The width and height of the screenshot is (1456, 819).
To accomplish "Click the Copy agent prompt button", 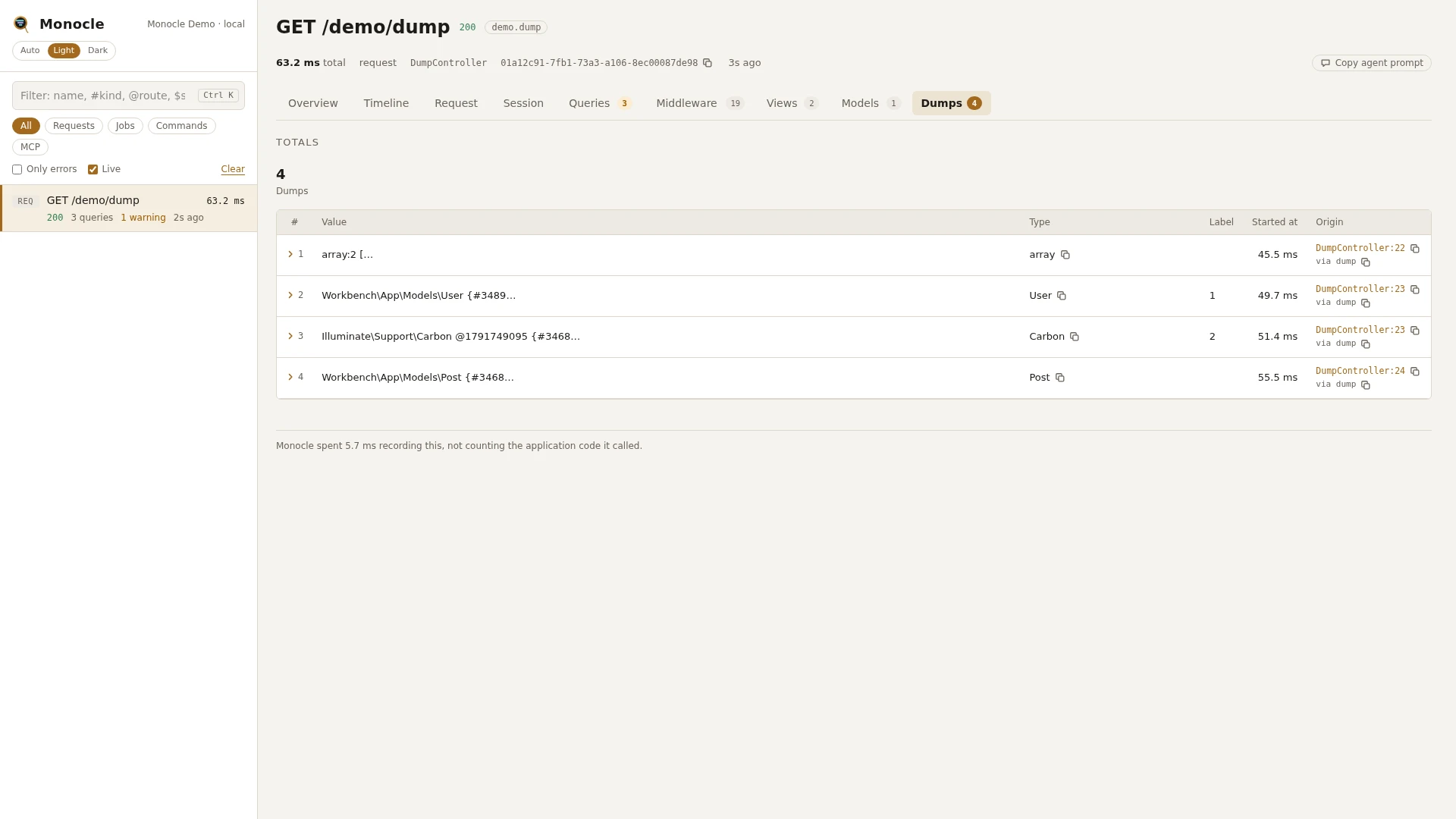I will (1372, 63).
